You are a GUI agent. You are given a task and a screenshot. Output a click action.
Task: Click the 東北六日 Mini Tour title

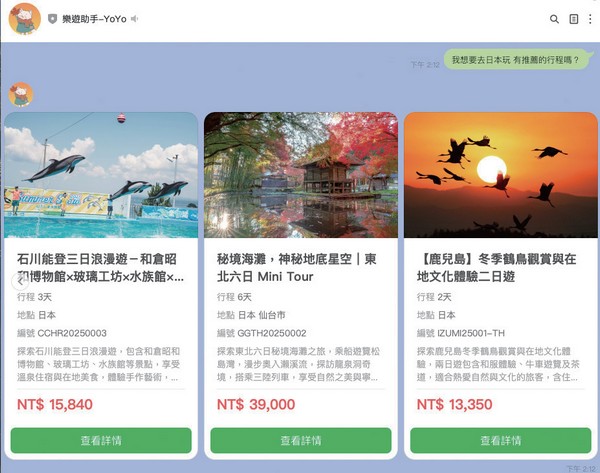pos(297,267)
